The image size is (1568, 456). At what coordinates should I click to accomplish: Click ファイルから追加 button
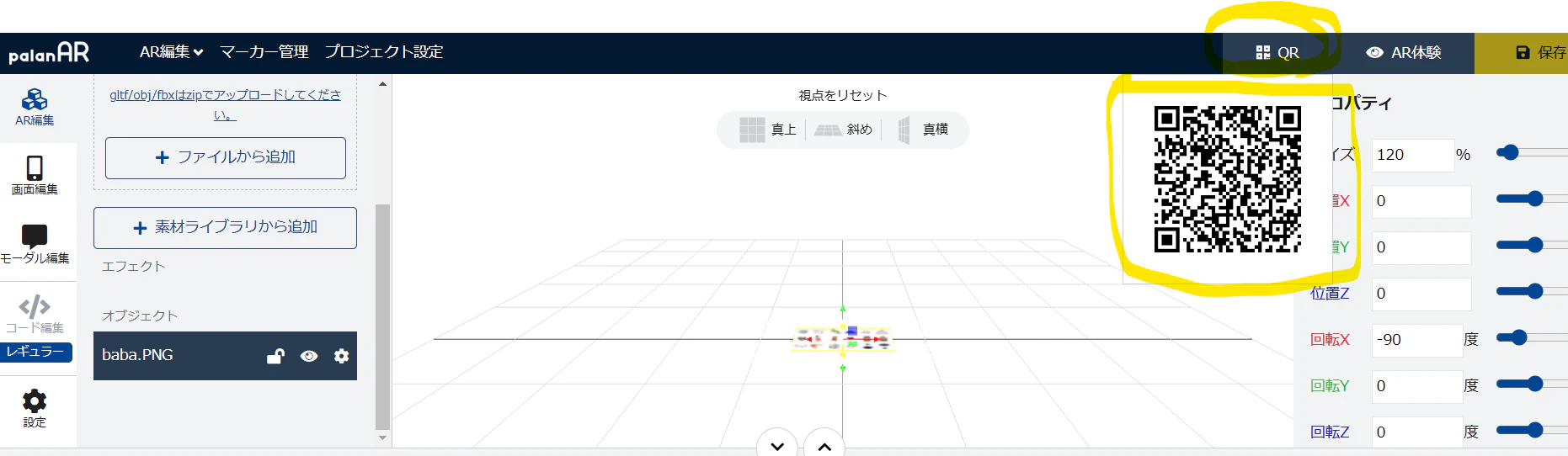(226, 157)
